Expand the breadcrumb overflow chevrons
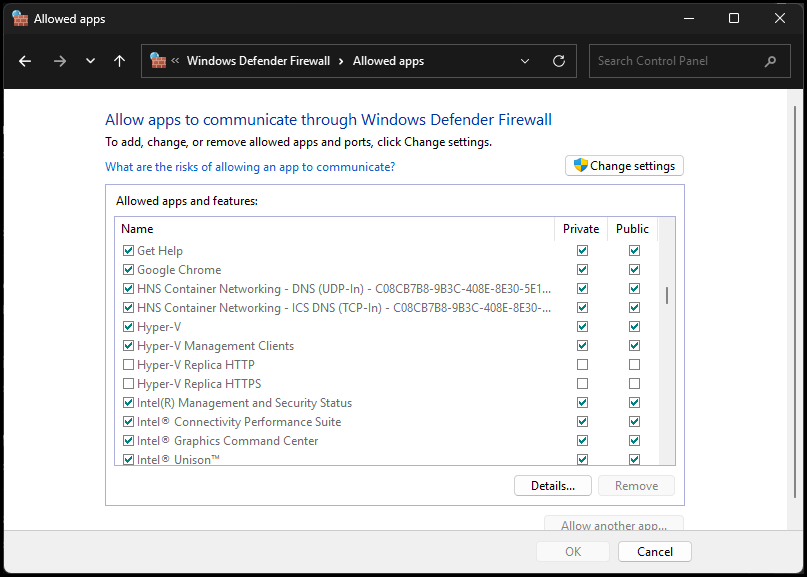Image resolution: width=807 pixels, height=577 pixels. pyautogui.click(x=176, y=61)
